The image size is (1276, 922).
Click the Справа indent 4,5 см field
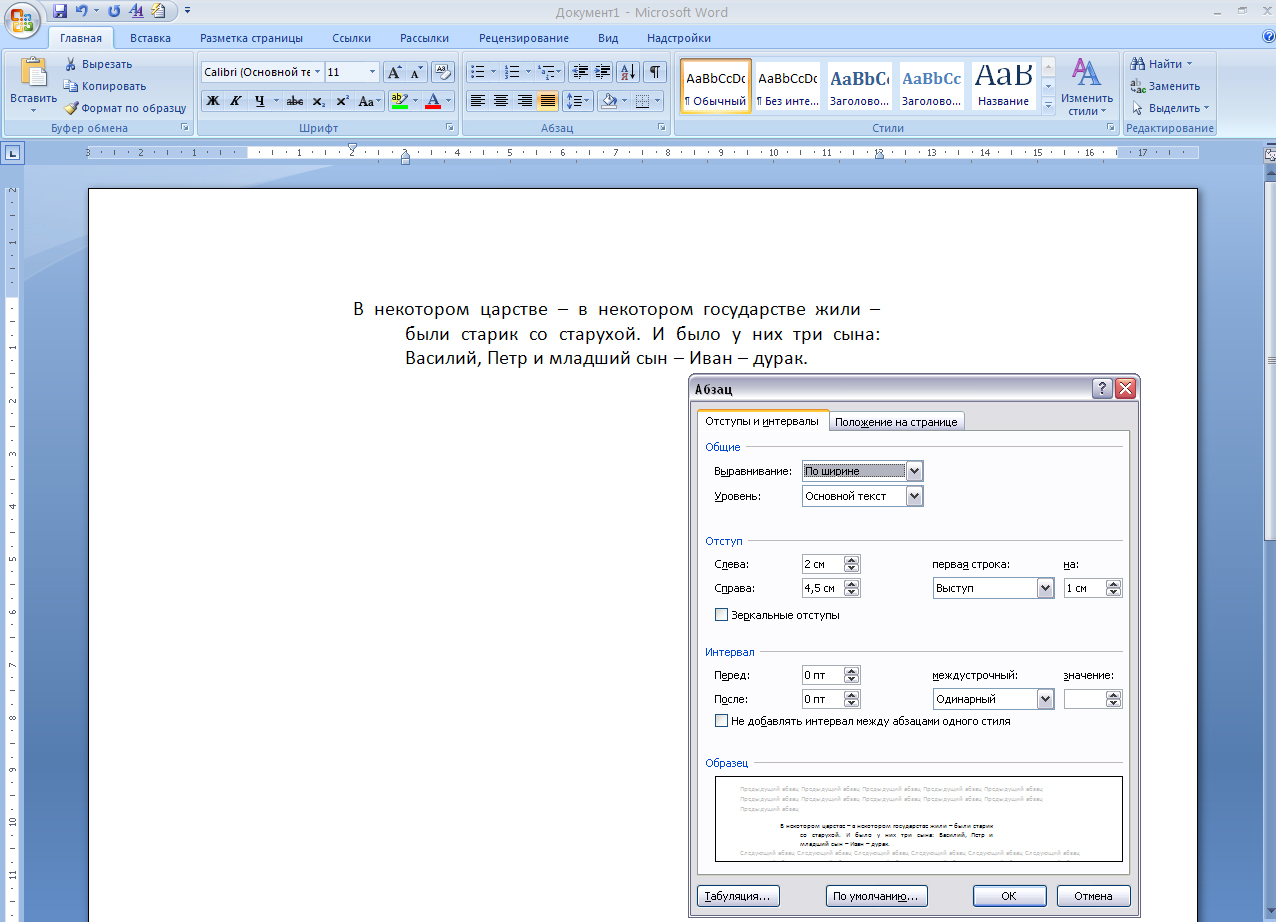coord(823,588)
